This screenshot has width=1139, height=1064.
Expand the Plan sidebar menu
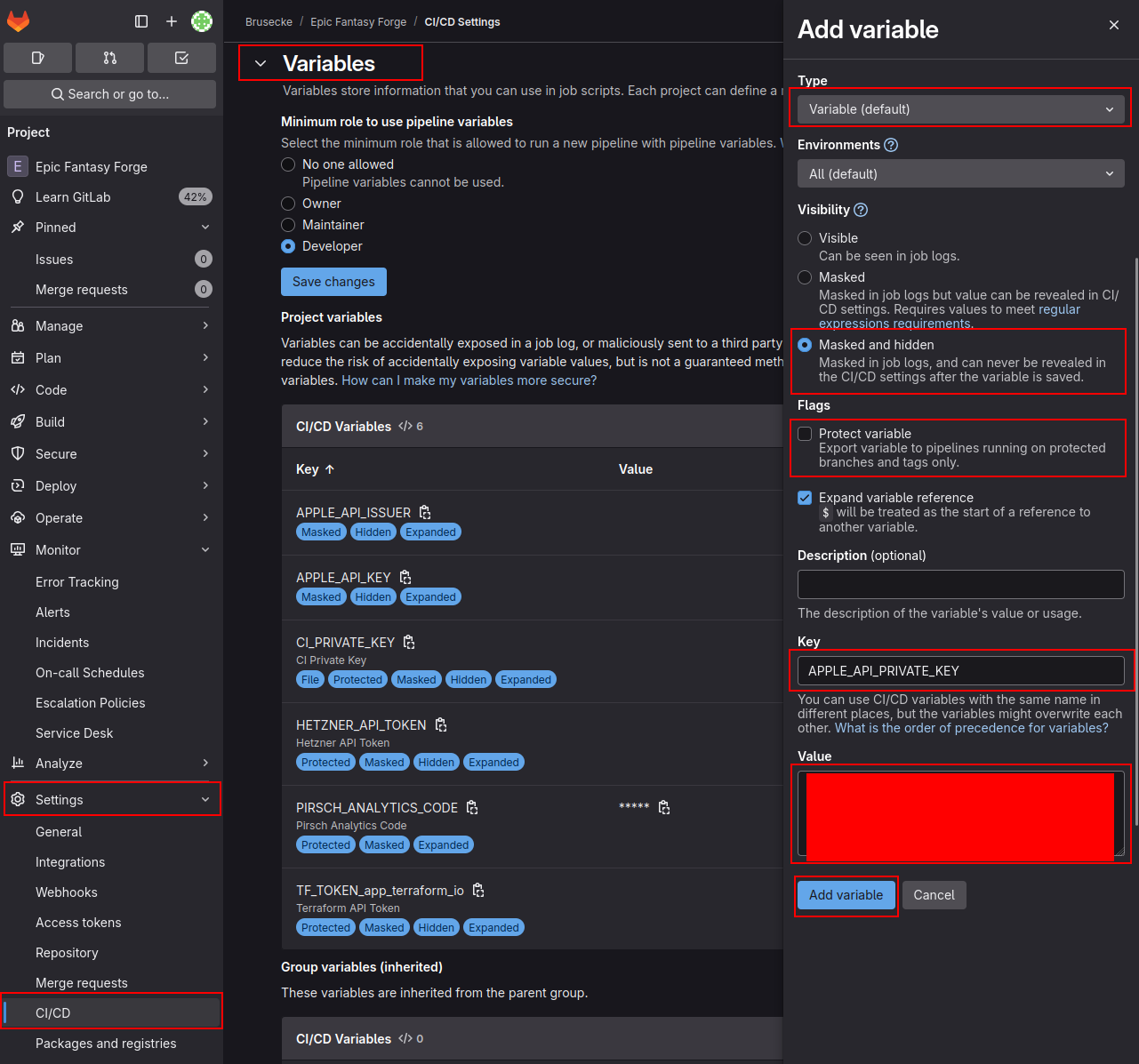click(x=110, y=358)
